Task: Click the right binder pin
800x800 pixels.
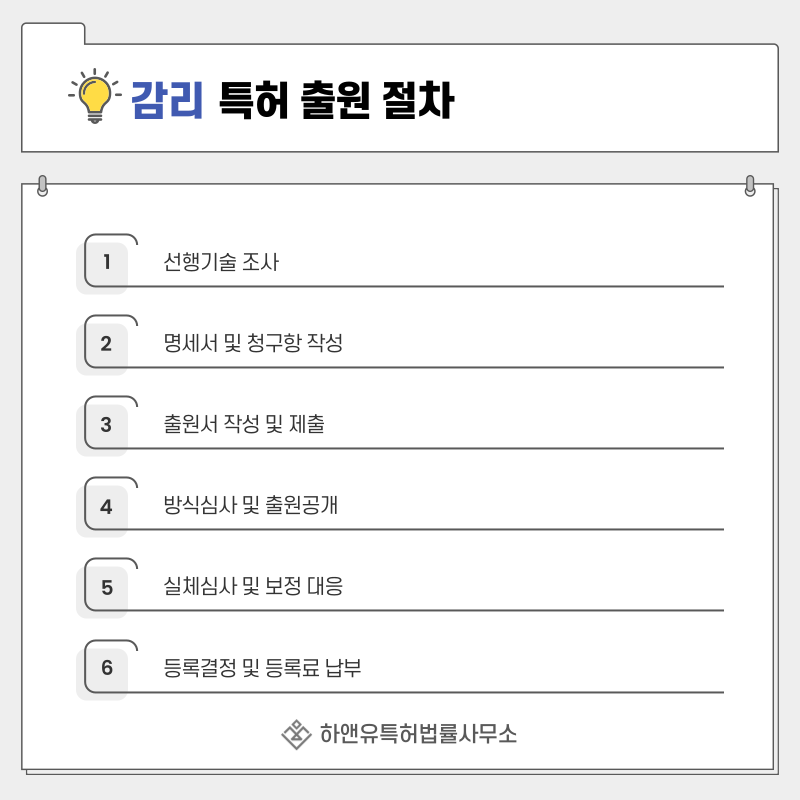Action: coord(749,186)
